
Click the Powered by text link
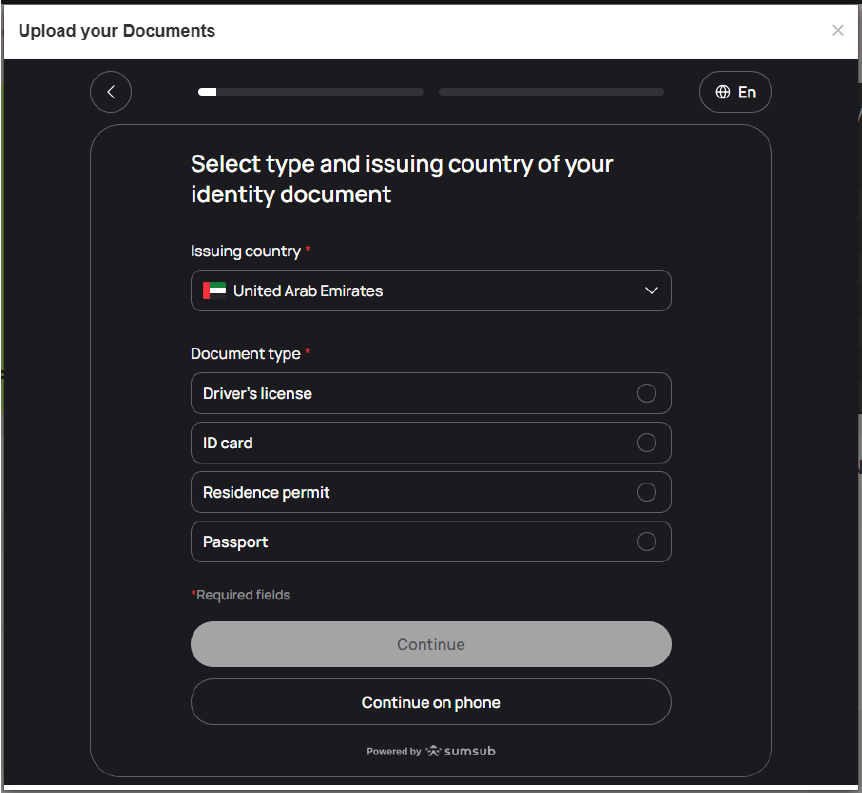(393, 752)
